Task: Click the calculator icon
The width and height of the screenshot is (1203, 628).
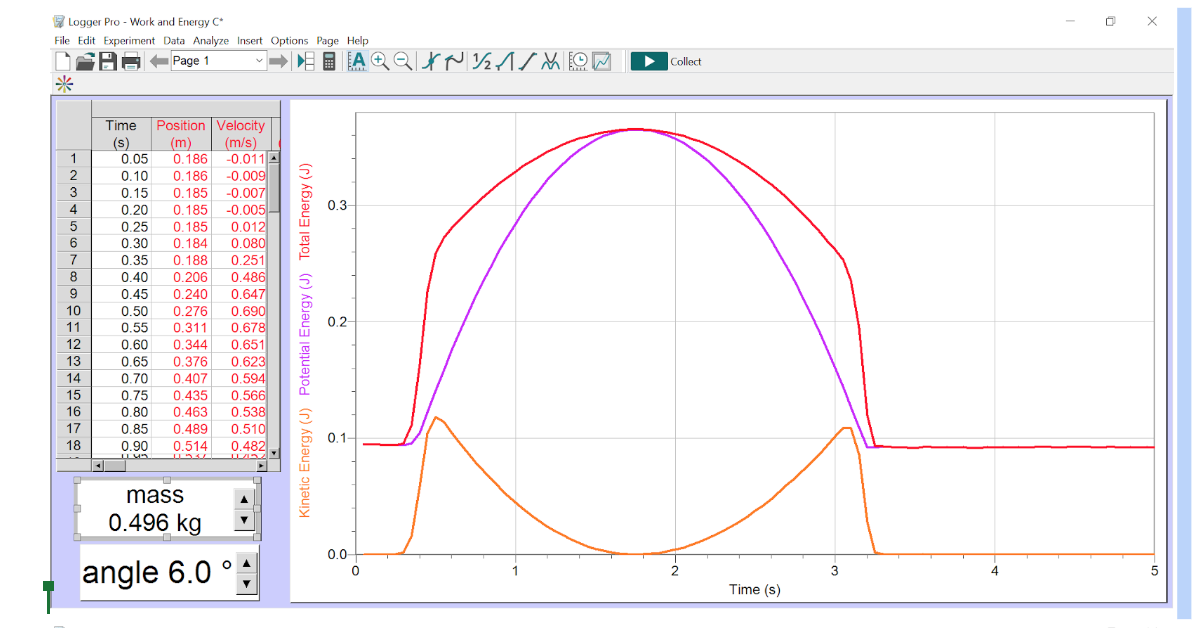Action: pyautogui.click(x=328, y=61)
